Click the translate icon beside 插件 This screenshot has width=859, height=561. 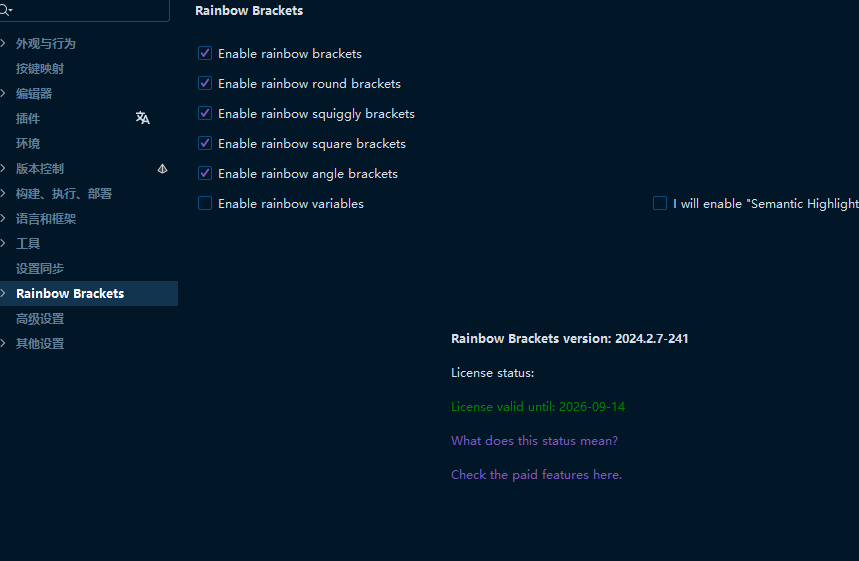click(143, 118)
